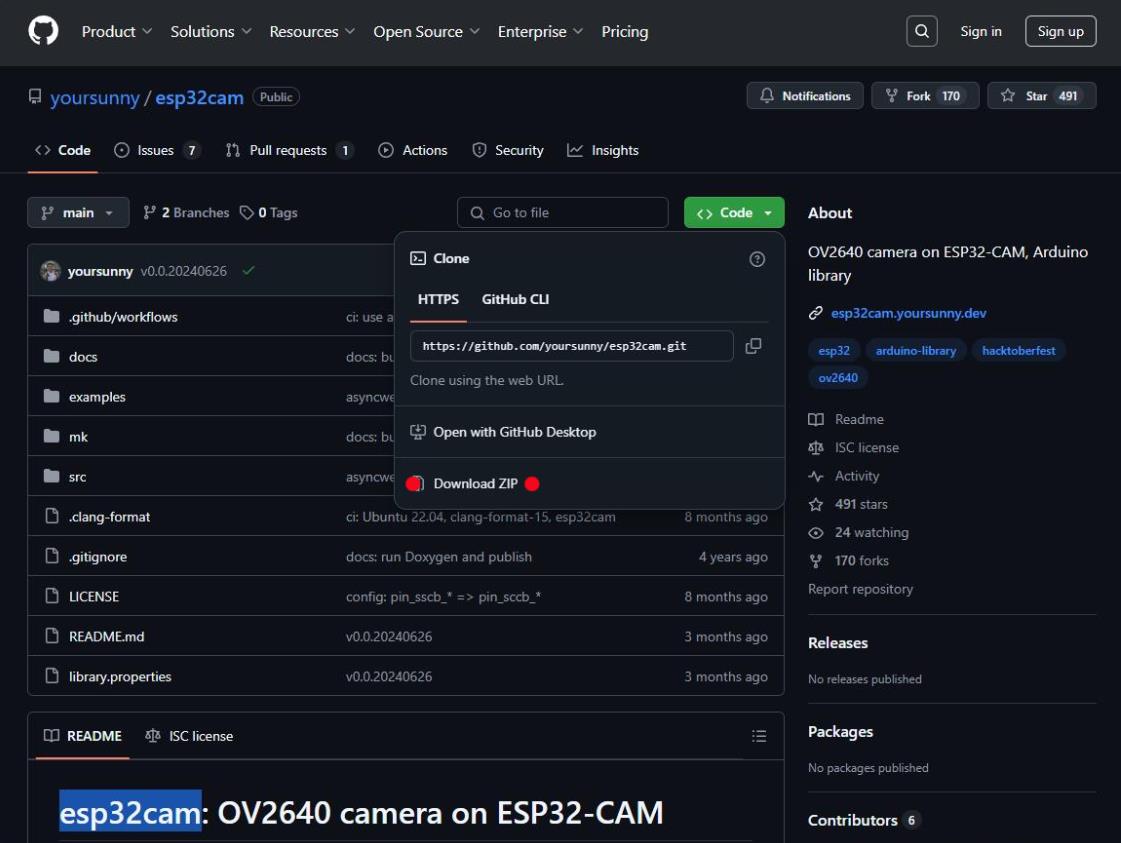Toggle the green Code dropdown button

click(x=734, y=212)
